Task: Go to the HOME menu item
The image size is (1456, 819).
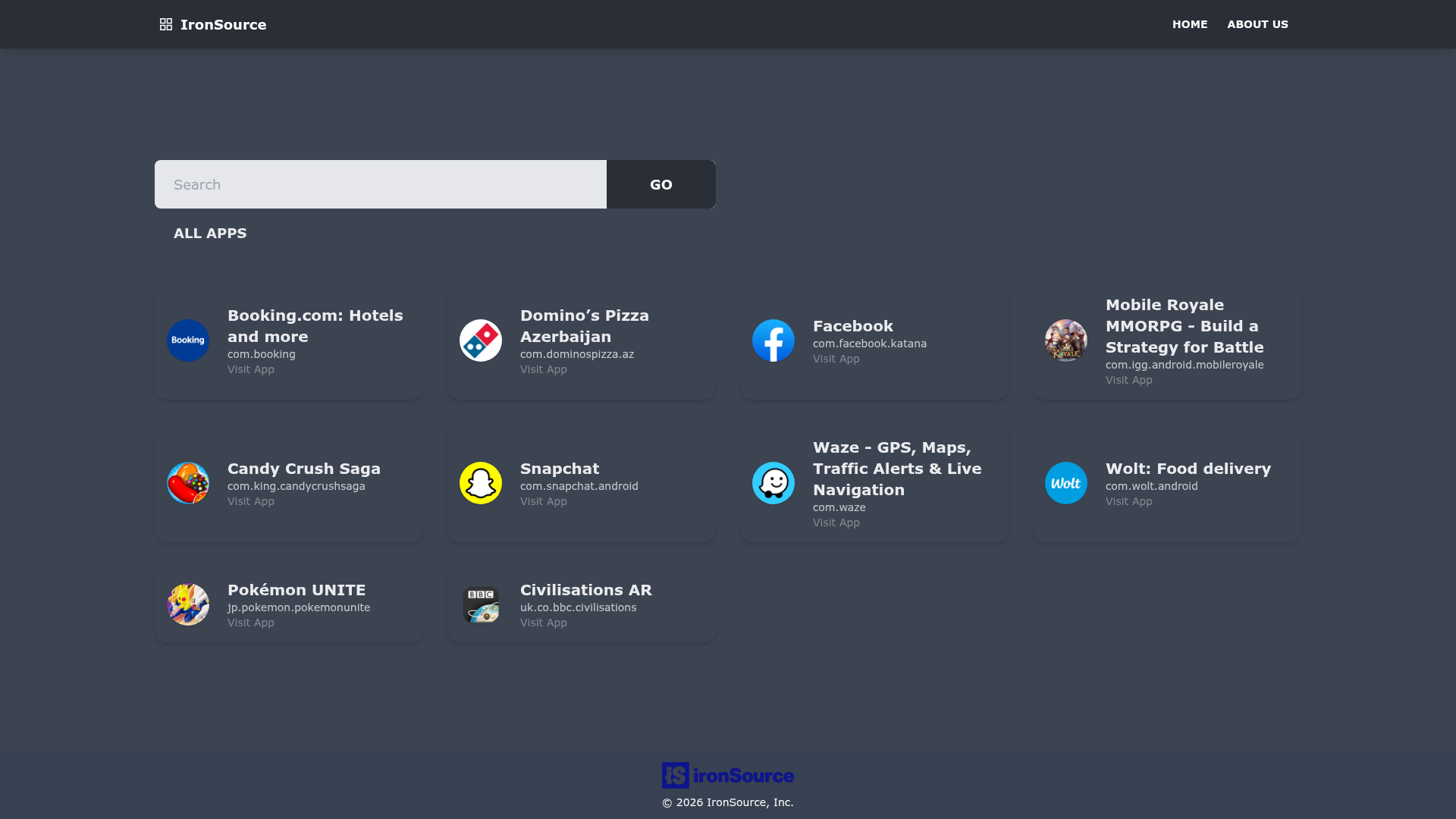Action: (x=1190, y=24)
